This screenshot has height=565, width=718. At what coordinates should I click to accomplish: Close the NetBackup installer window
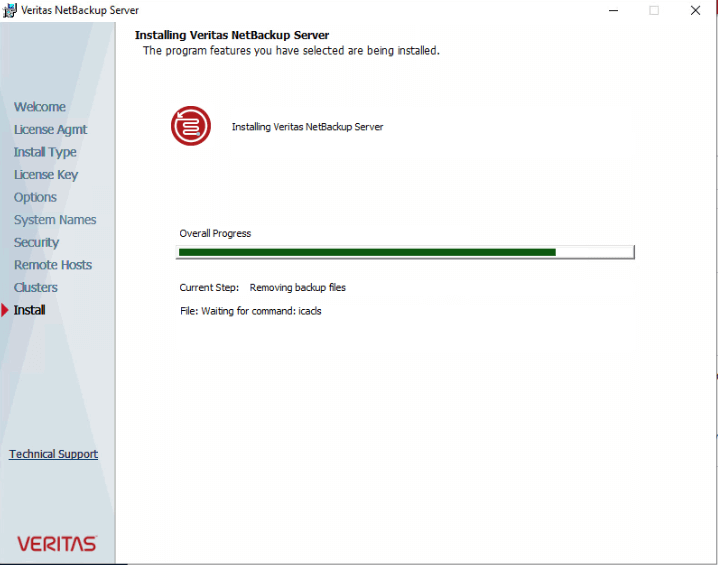pos(695,10)
